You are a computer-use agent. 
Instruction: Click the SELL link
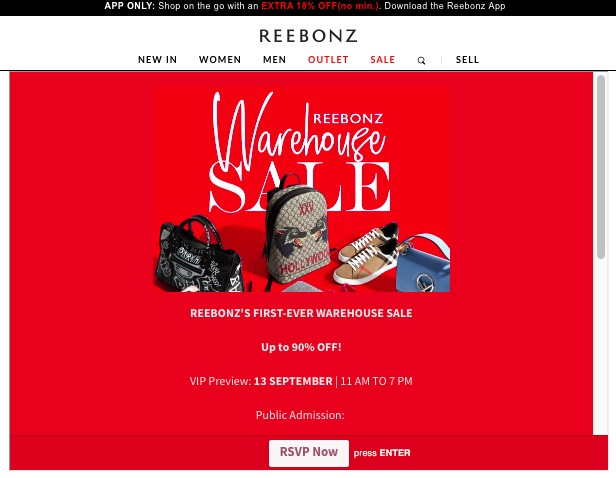[x=468, y=60]
